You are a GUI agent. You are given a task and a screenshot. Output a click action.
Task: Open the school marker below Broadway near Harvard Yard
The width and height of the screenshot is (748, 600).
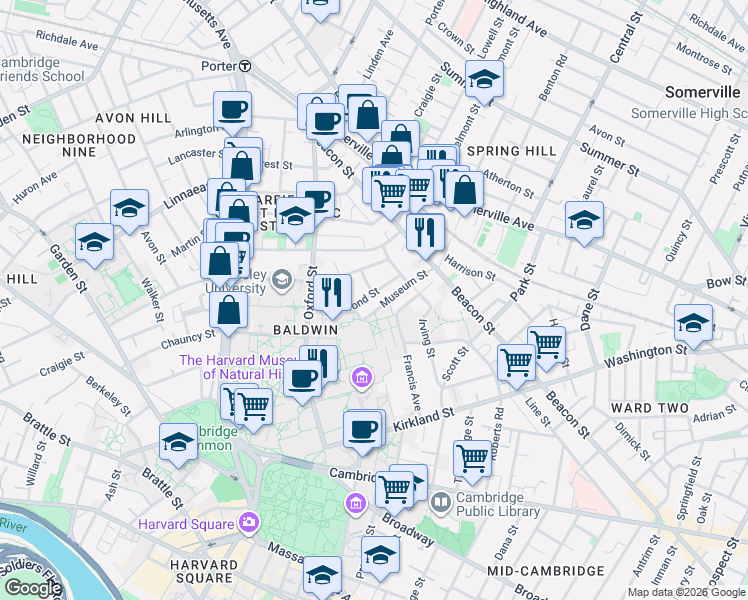(380, 555)
